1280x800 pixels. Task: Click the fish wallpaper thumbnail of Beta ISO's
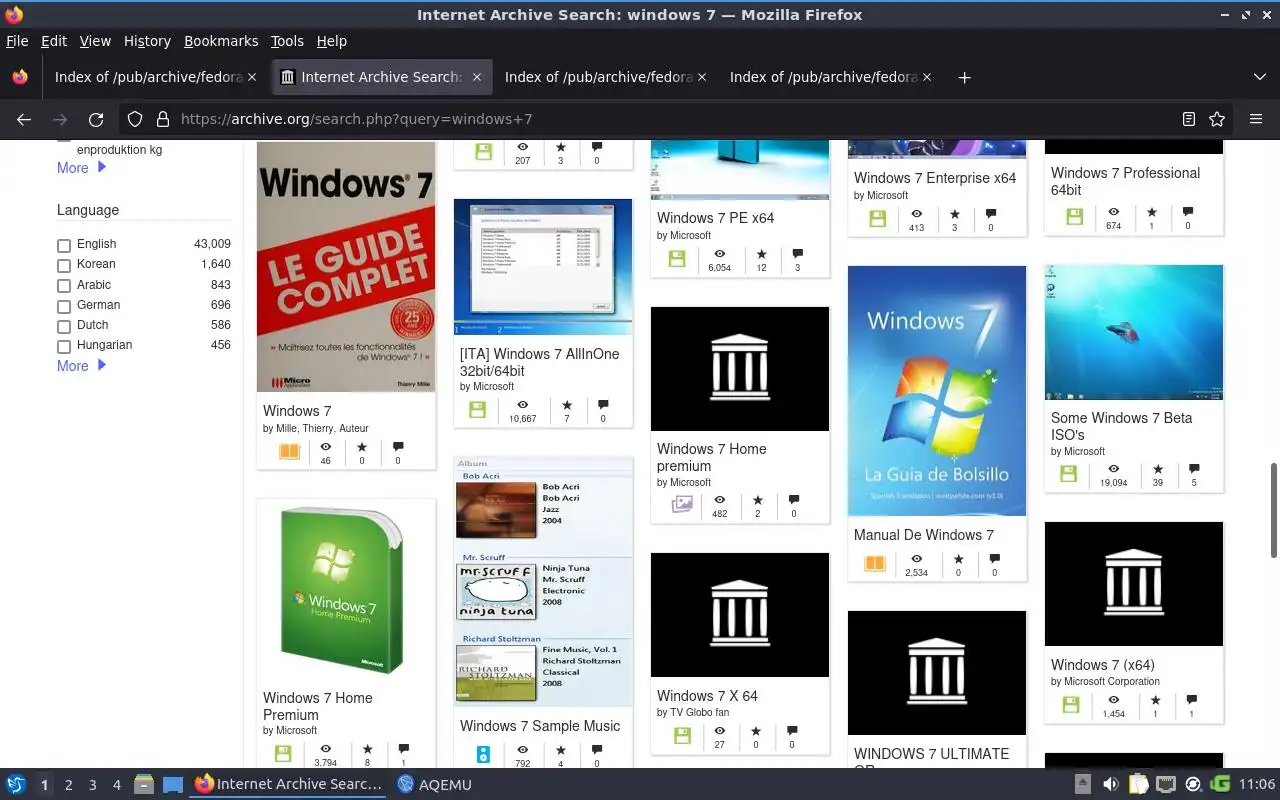tap(1134, 332)
